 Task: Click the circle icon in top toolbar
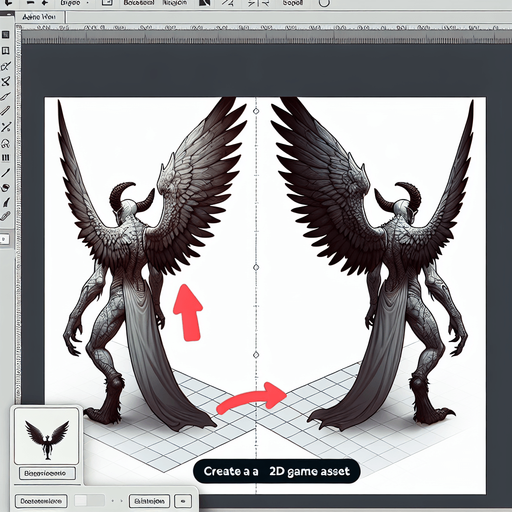coord(324,3)
